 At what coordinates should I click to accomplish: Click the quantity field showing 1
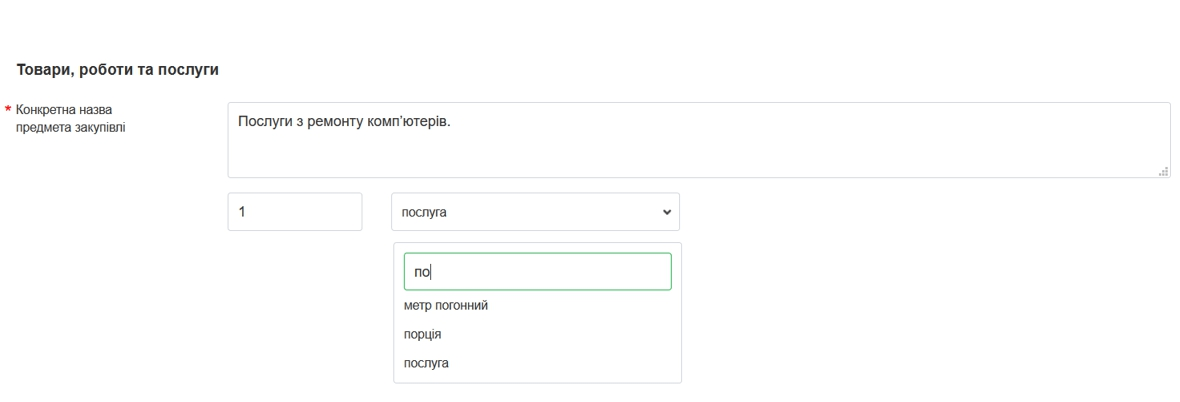tap(294, 212)
